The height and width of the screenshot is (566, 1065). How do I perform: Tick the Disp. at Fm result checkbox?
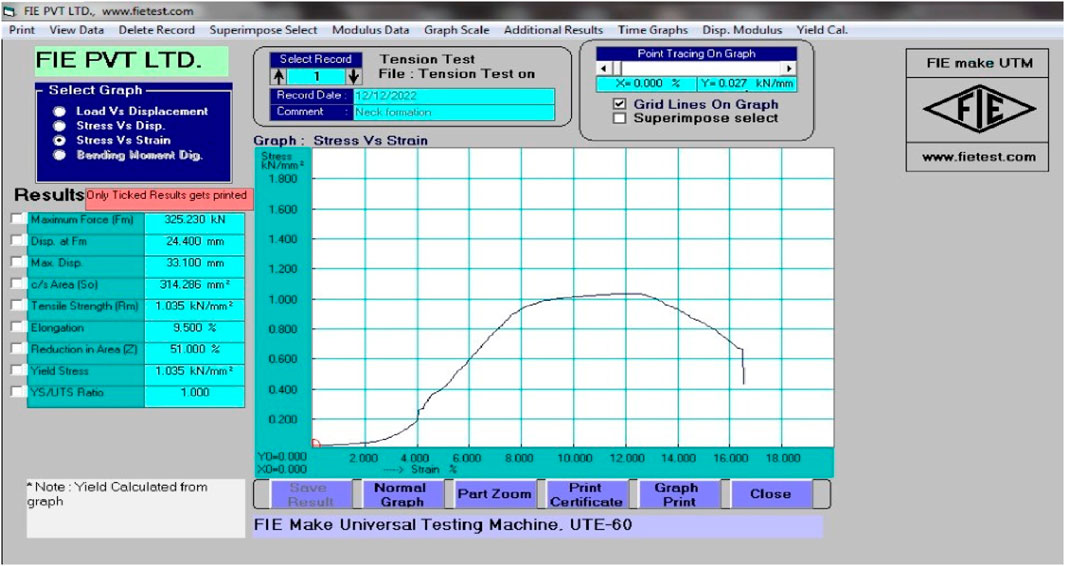coord(18,241)
